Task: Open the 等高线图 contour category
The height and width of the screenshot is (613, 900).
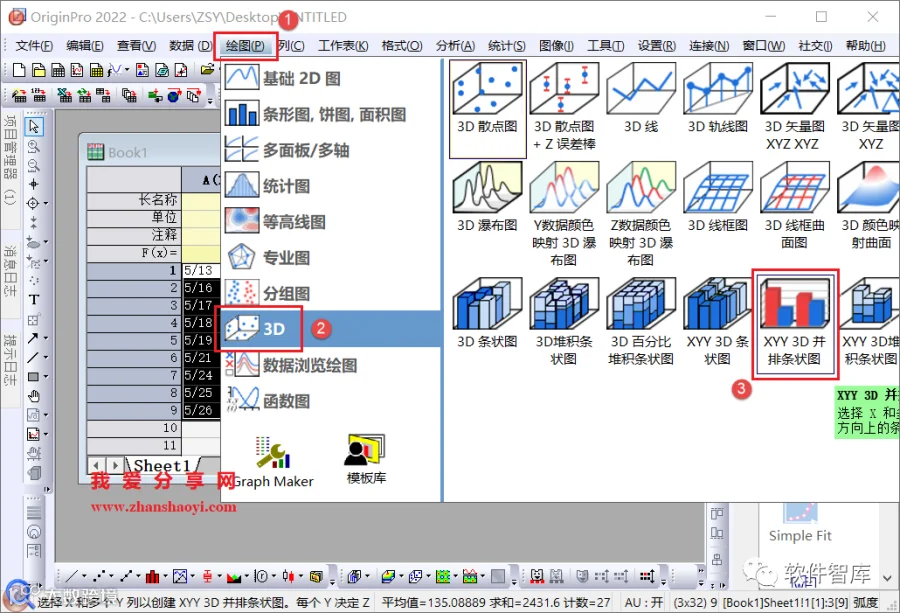Action: tap(331, 222)
